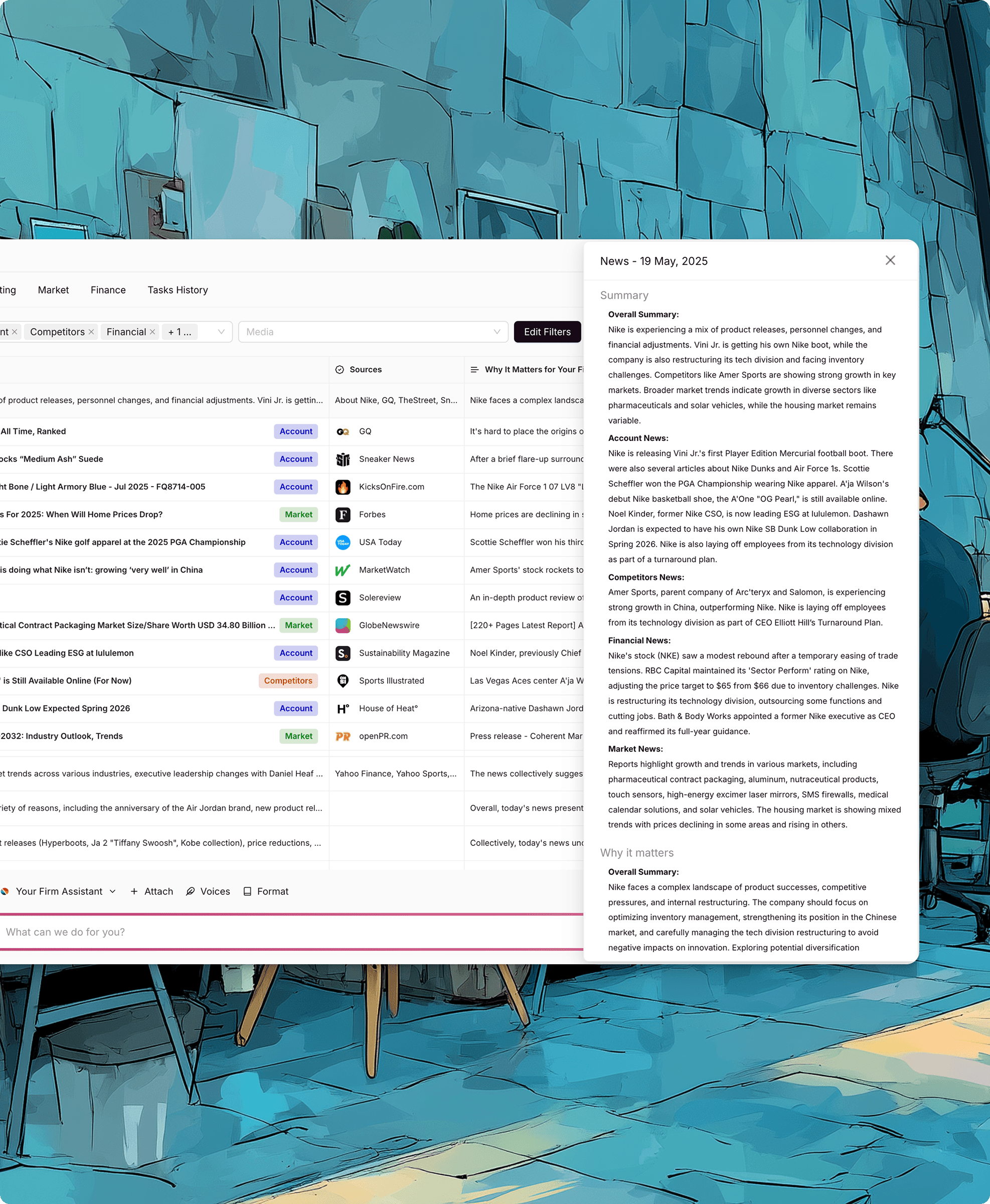Click the MarketWatch green W icon
The height and width of the screenshot is (1204, 990).
click(x=343, y=570)
